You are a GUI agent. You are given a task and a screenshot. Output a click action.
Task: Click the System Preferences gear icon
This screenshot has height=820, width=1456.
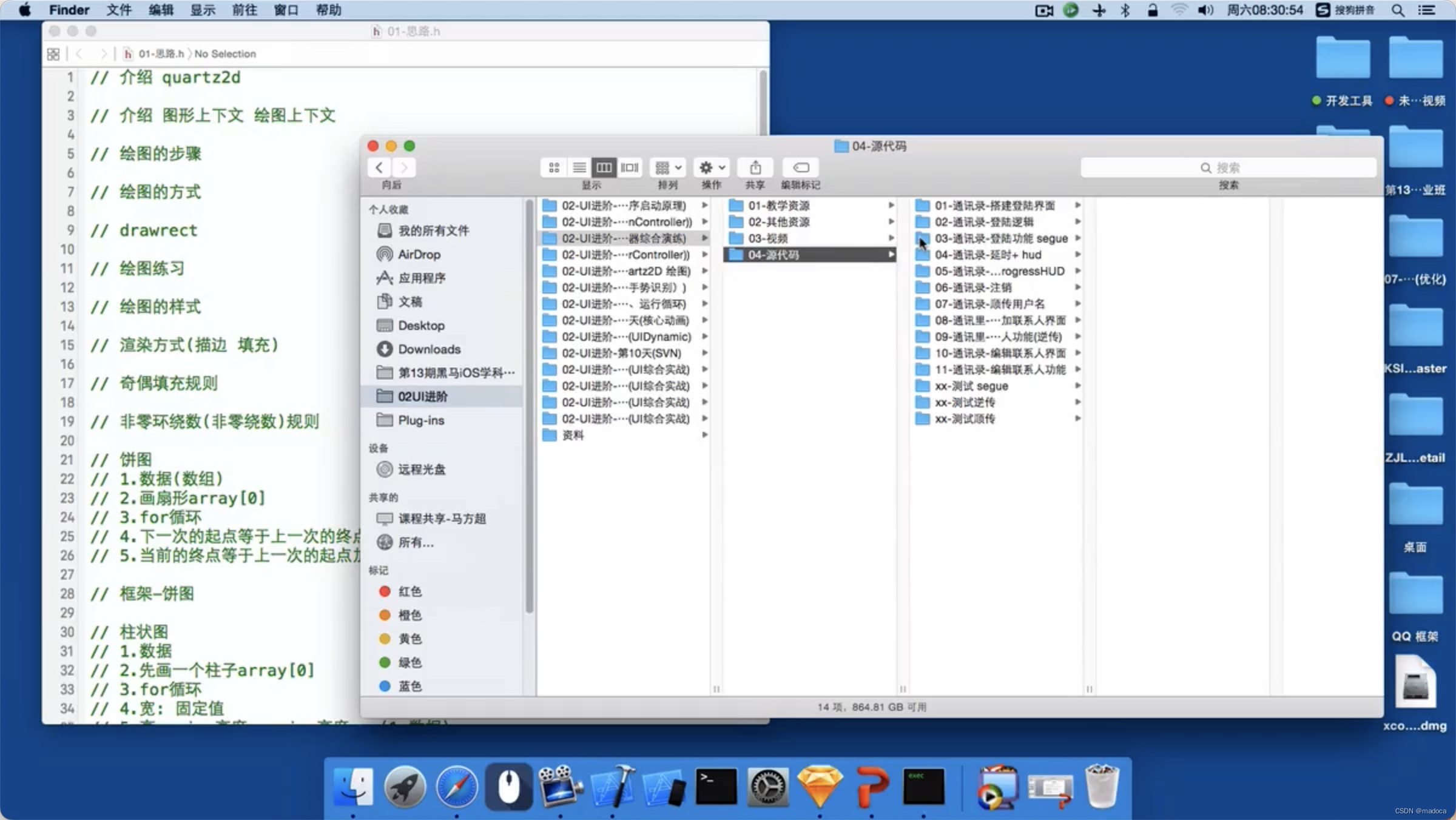pyautogui.click(x=768, y=788)
